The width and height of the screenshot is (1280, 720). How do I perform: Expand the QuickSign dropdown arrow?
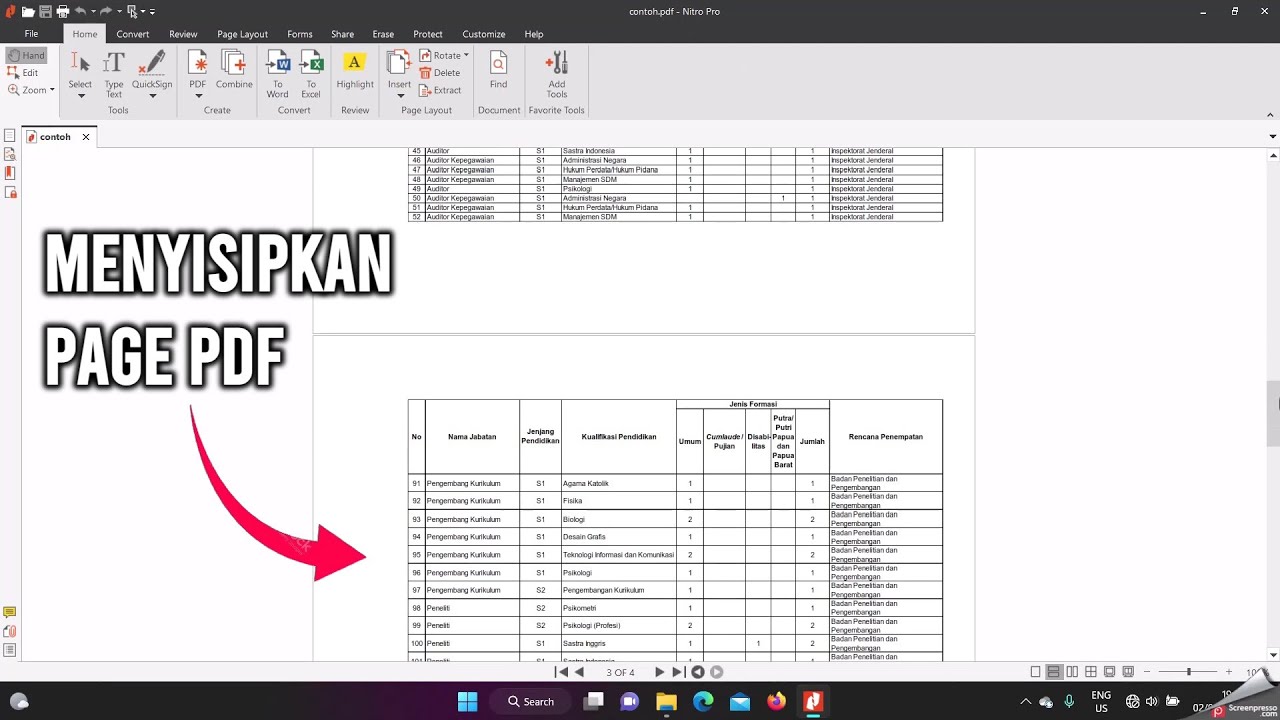coord(152,96)
